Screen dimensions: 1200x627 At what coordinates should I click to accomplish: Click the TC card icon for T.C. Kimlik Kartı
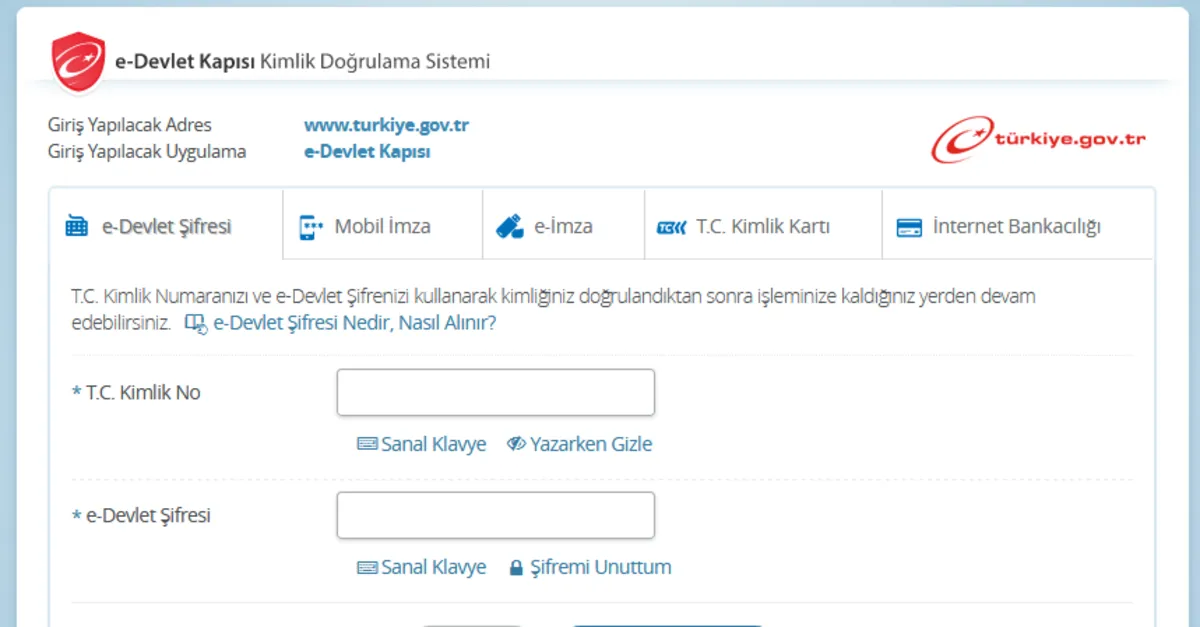[x=671, y=227]
